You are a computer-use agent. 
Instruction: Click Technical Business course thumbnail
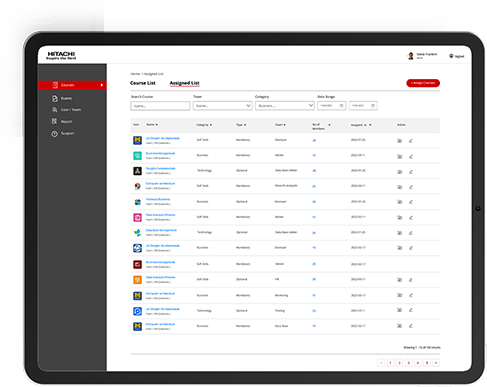point(137,202)
